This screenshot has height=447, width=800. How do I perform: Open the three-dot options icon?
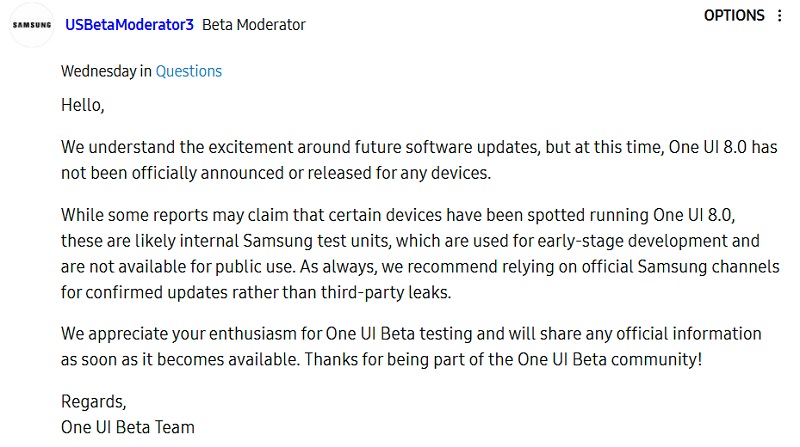[x=780, y=16]
